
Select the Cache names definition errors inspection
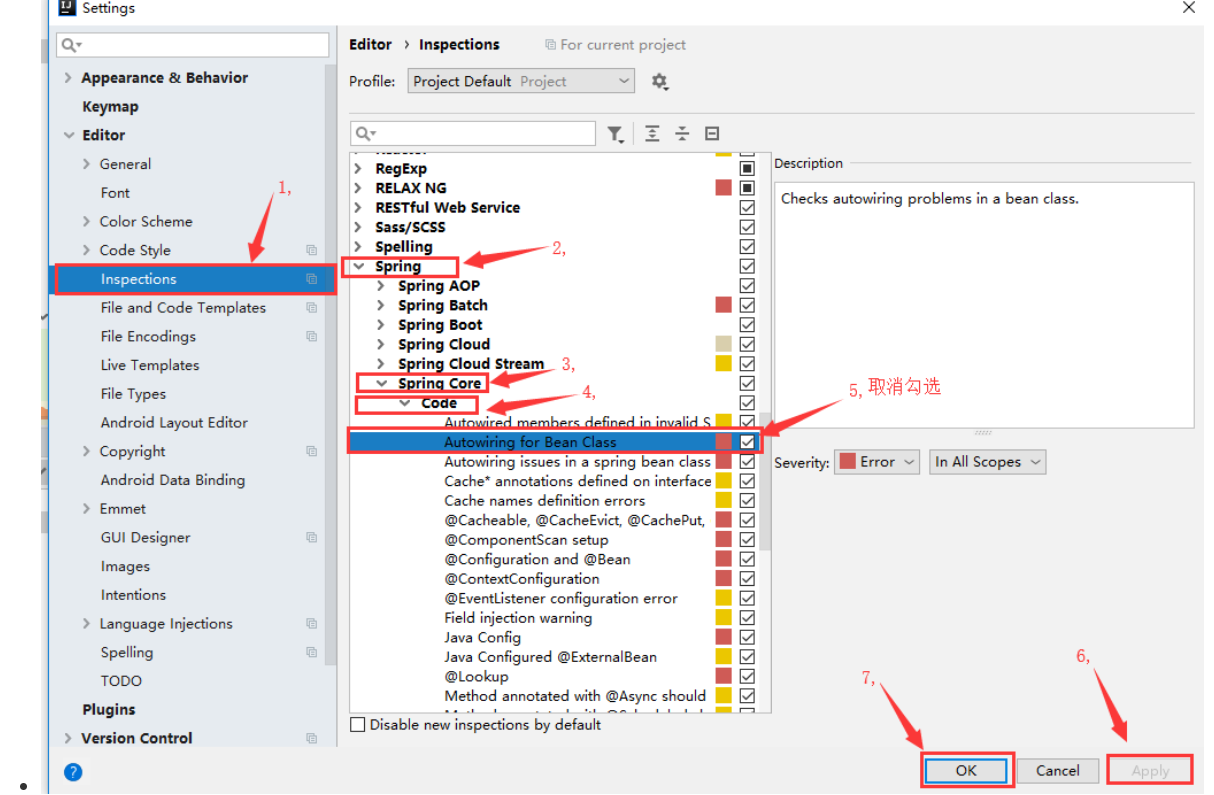tap(545, 501)
